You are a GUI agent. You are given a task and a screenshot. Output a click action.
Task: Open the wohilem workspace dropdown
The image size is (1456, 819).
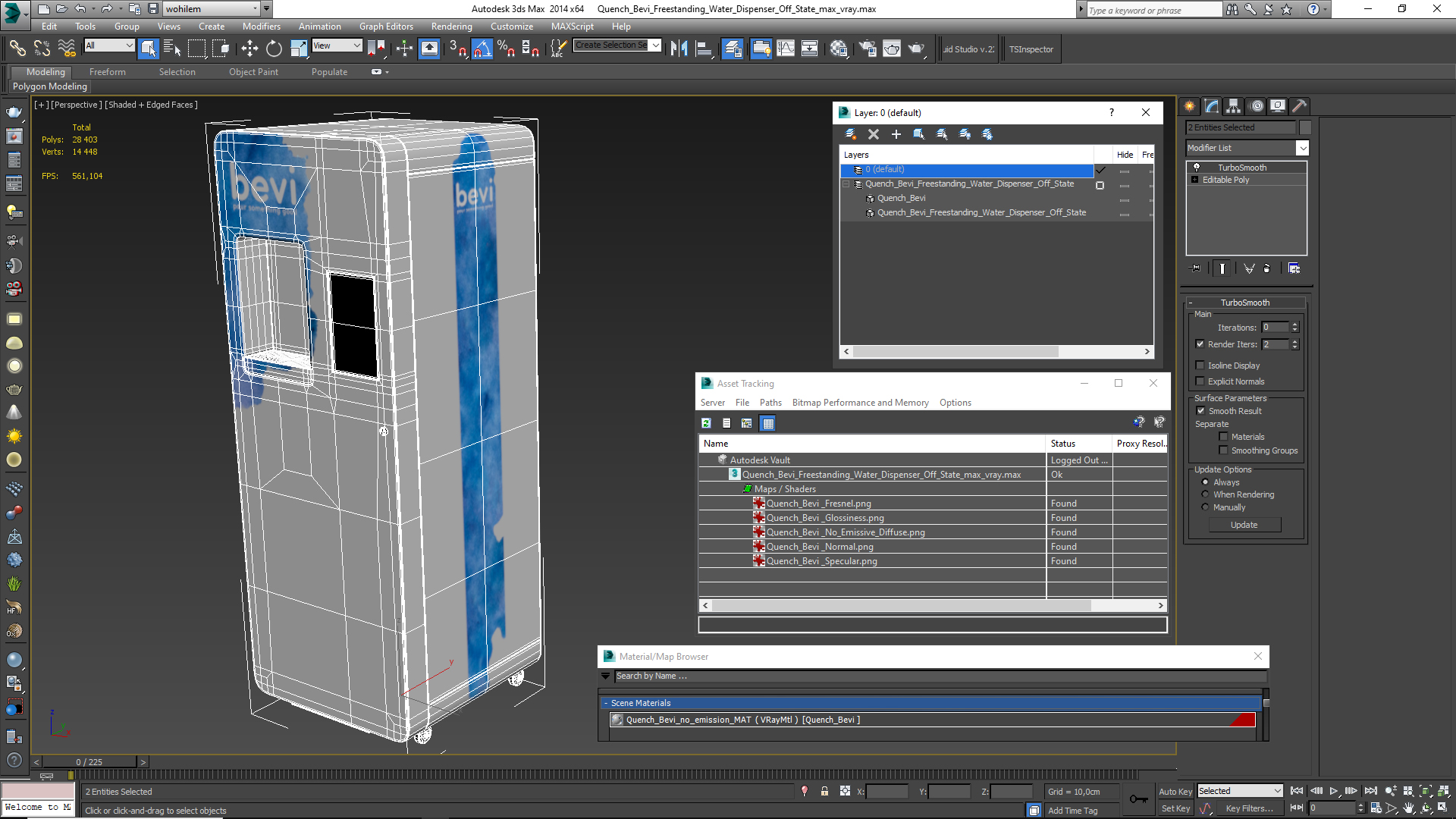click(x=212, y=9)
